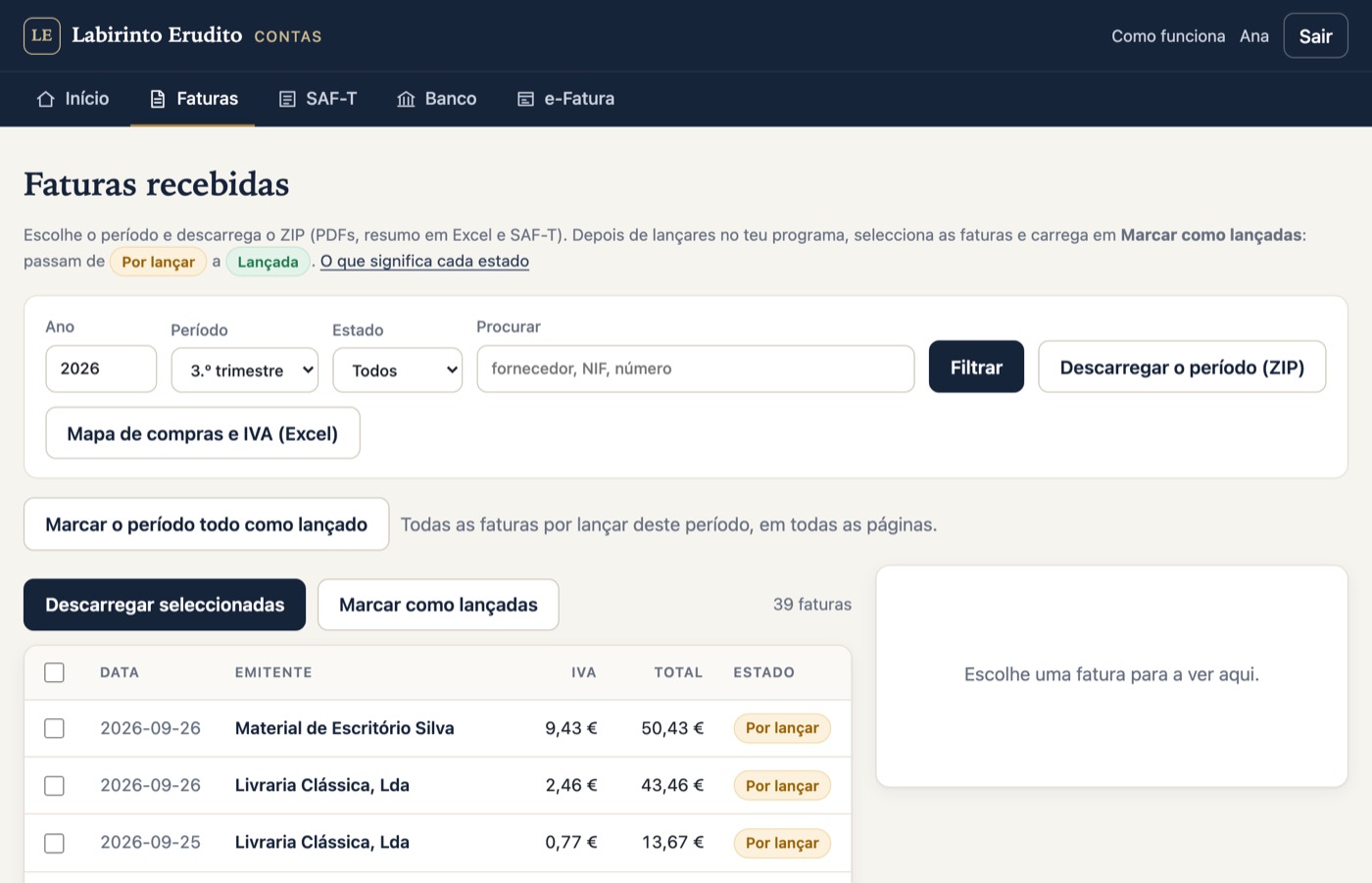
Task: Click the Material de Escritório Silva name
Action: pos(345,728)
